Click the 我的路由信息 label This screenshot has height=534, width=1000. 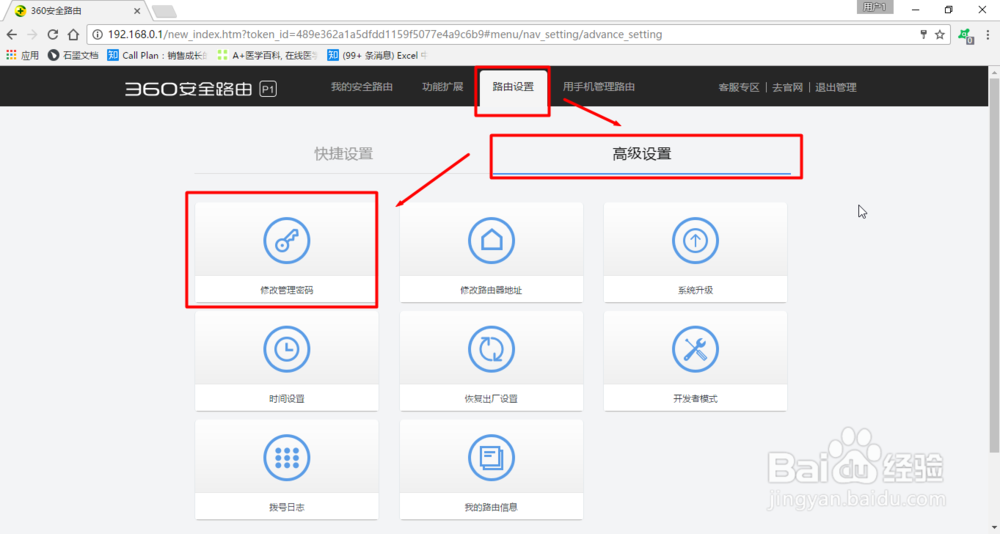click(491, 507)
